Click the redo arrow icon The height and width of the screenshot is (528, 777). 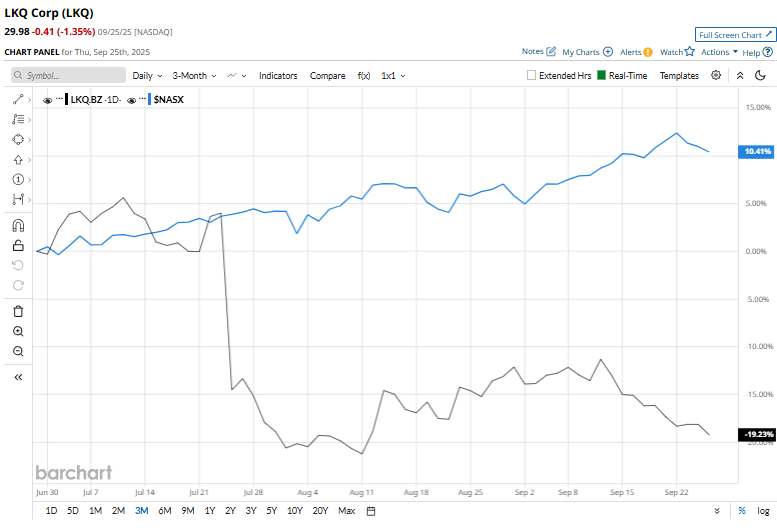point(18,285)
